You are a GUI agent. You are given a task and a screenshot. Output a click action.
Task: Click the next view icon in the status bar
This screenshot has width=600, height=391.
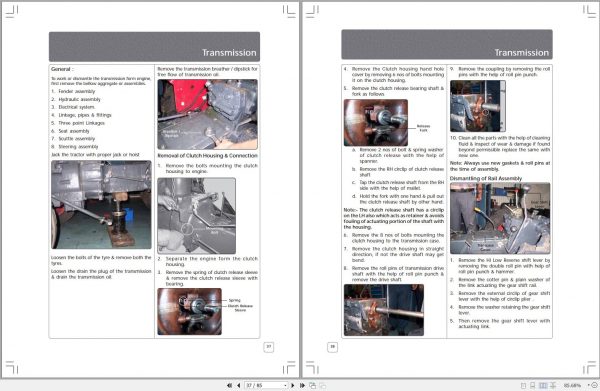323,385
